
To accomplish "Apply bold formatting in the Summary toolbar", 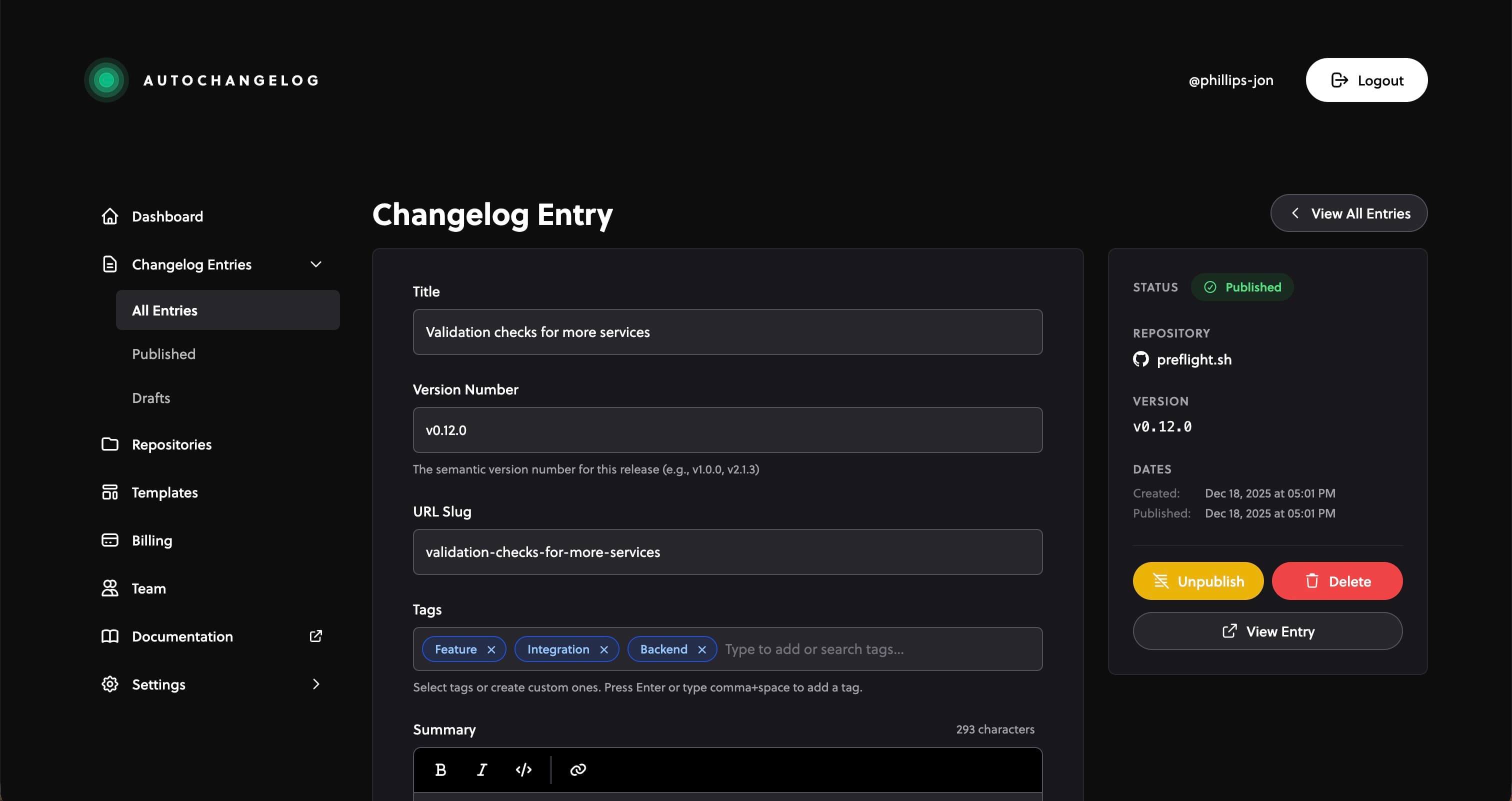I will coord(440,769).
